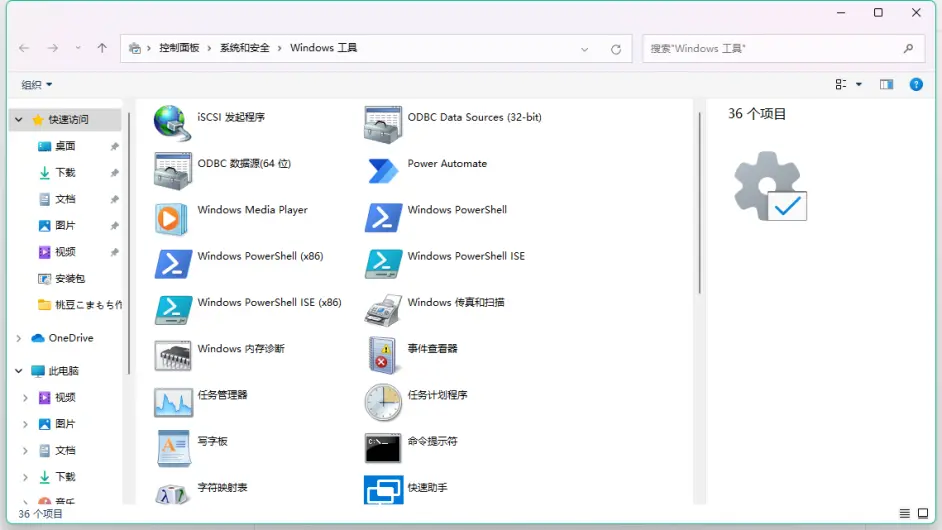Image resolution: width=942 pixels, height=530 pixels.
Task: Open Windows Media Player icon
Action: click(172, 218)
